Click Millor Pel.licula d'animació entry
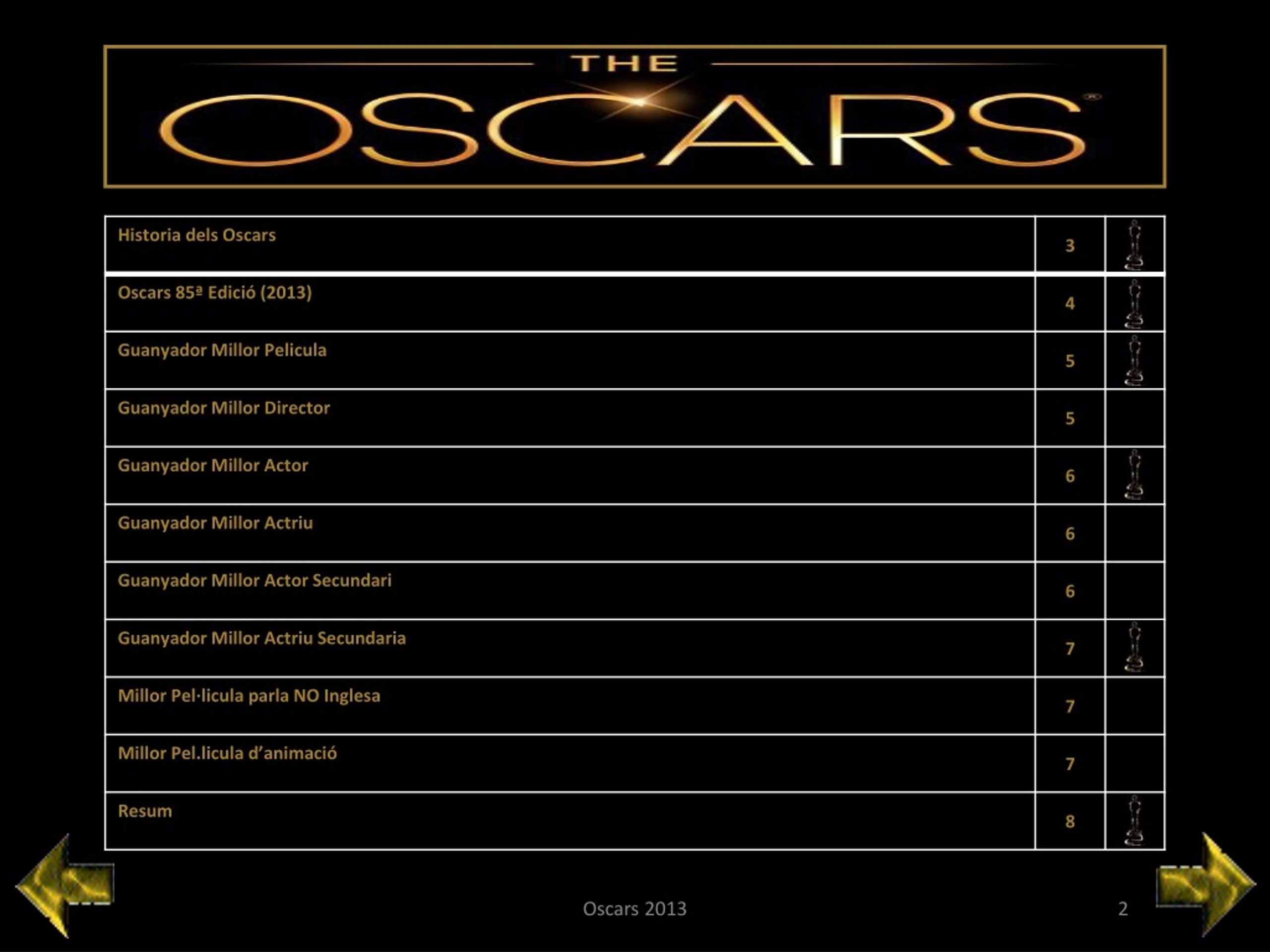 tap(227, 754)
